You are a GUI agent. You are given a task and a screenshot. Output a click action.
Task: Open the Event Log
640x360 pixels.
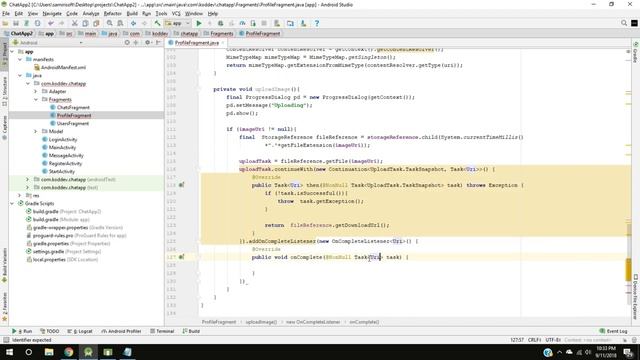pyautogui.click(x=613, y=331)
